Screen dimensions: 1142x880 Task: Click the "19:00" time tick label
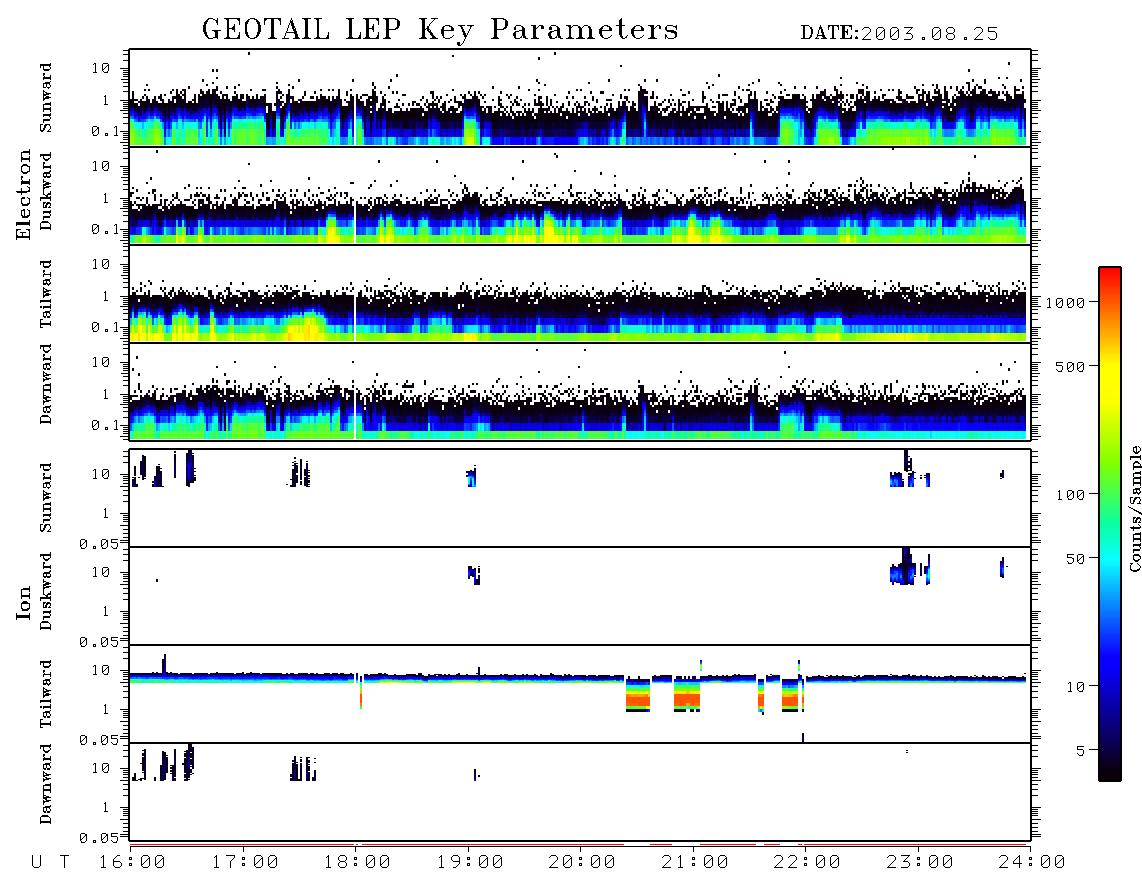[x=470, y=862]
